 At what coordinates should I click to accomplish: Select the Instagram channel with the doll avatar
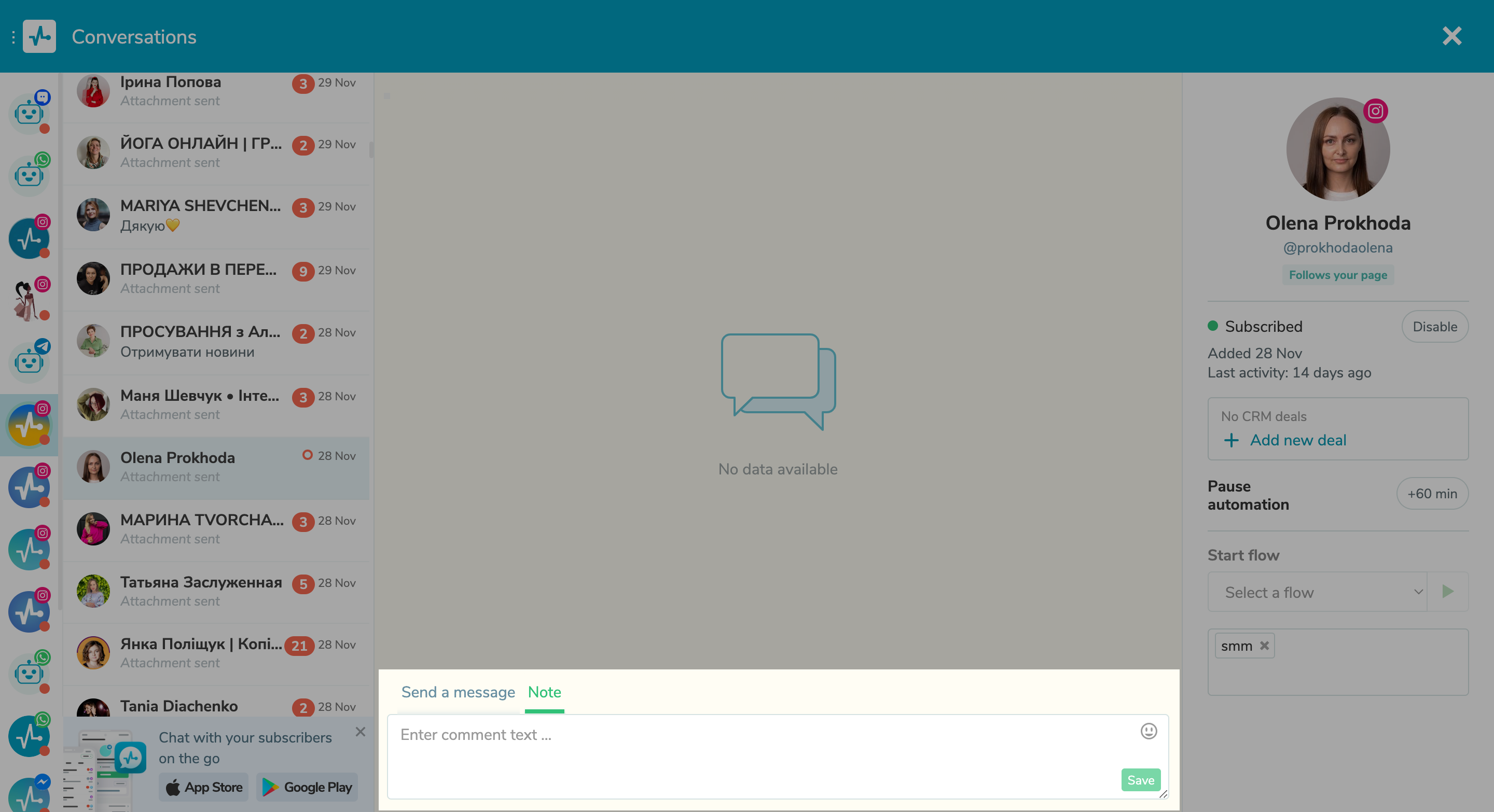coord(29,300)
